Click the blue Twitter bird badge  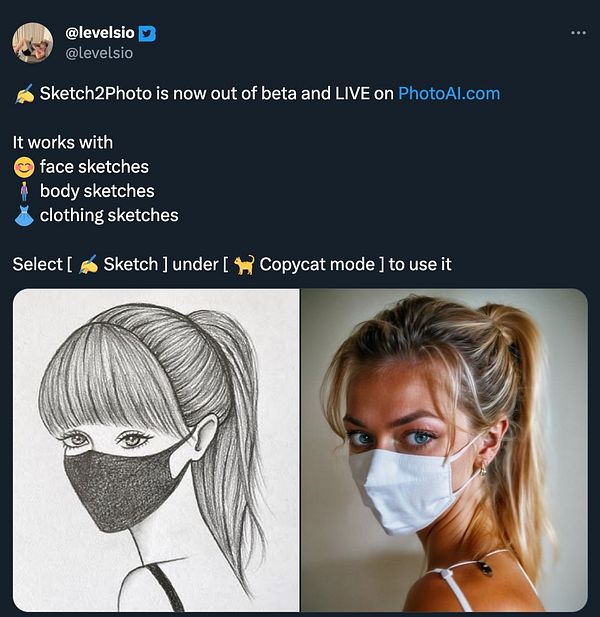[x=147, y=34]
